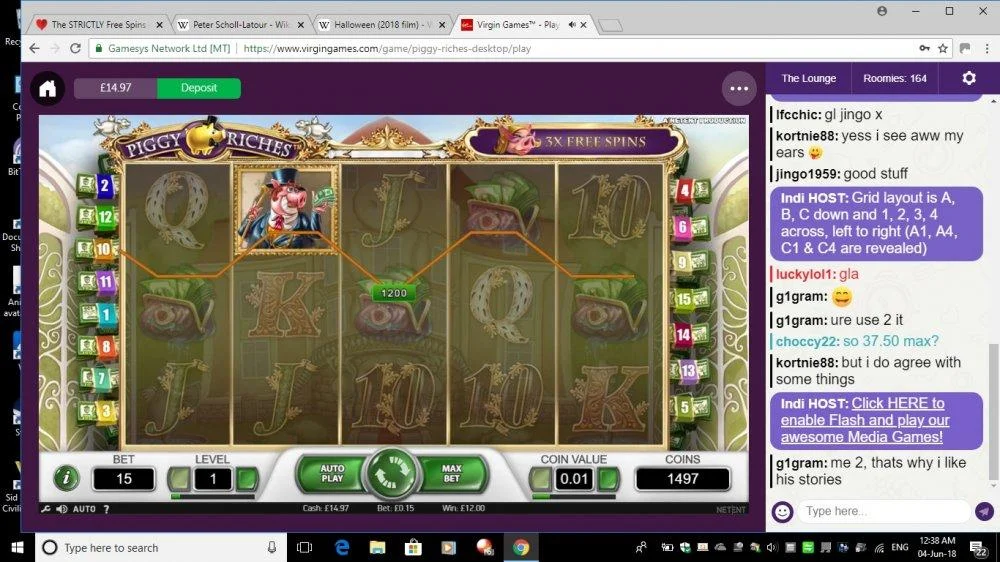The height and width of the screenshot is (562, 1000).
Task: Click the chat 'Type here...' input field
Action: pyautogui.click(x=885, y=512)
